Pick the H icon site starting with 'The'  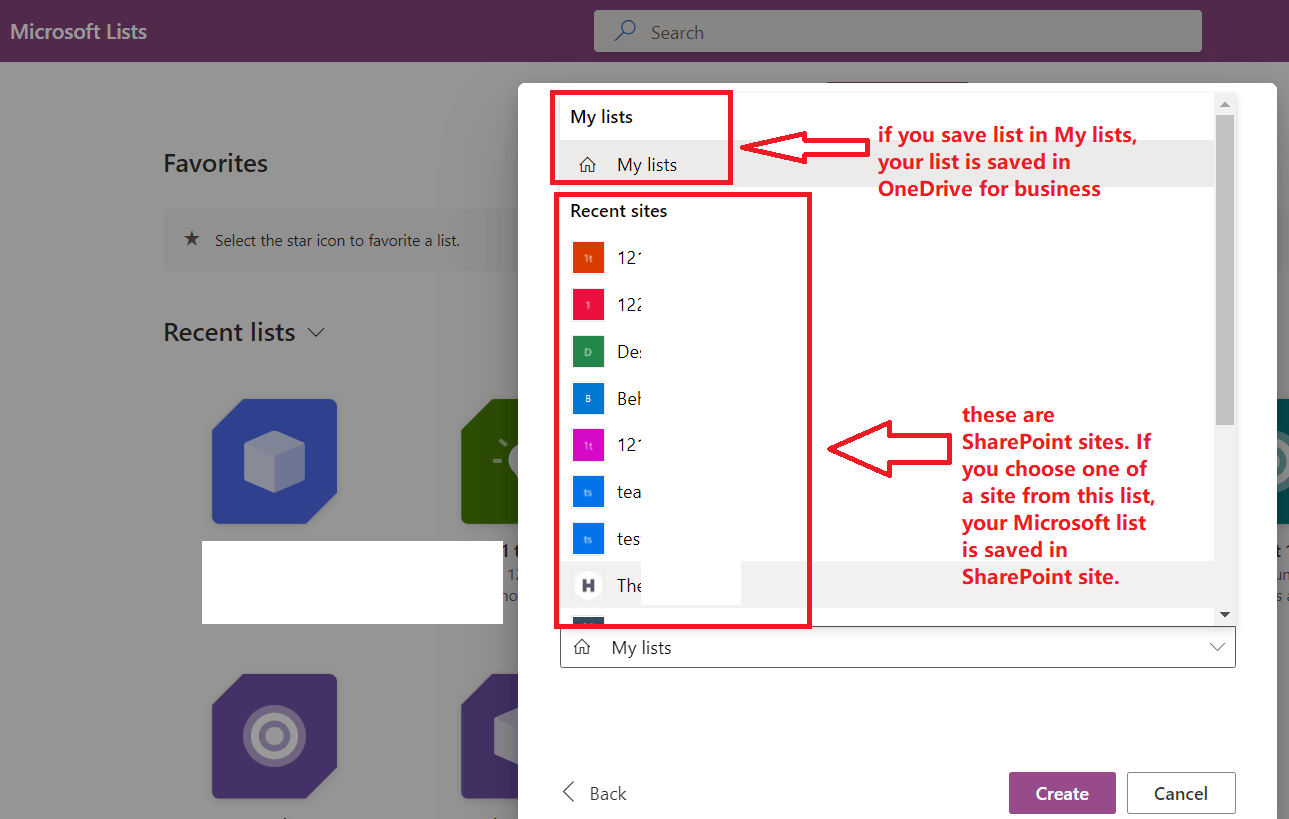coord(887,585)
